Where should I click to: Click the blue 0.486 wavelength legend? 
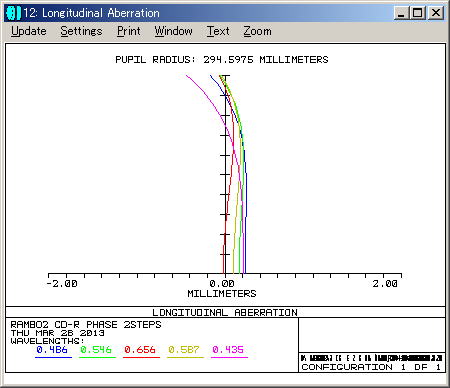point(52,350)
